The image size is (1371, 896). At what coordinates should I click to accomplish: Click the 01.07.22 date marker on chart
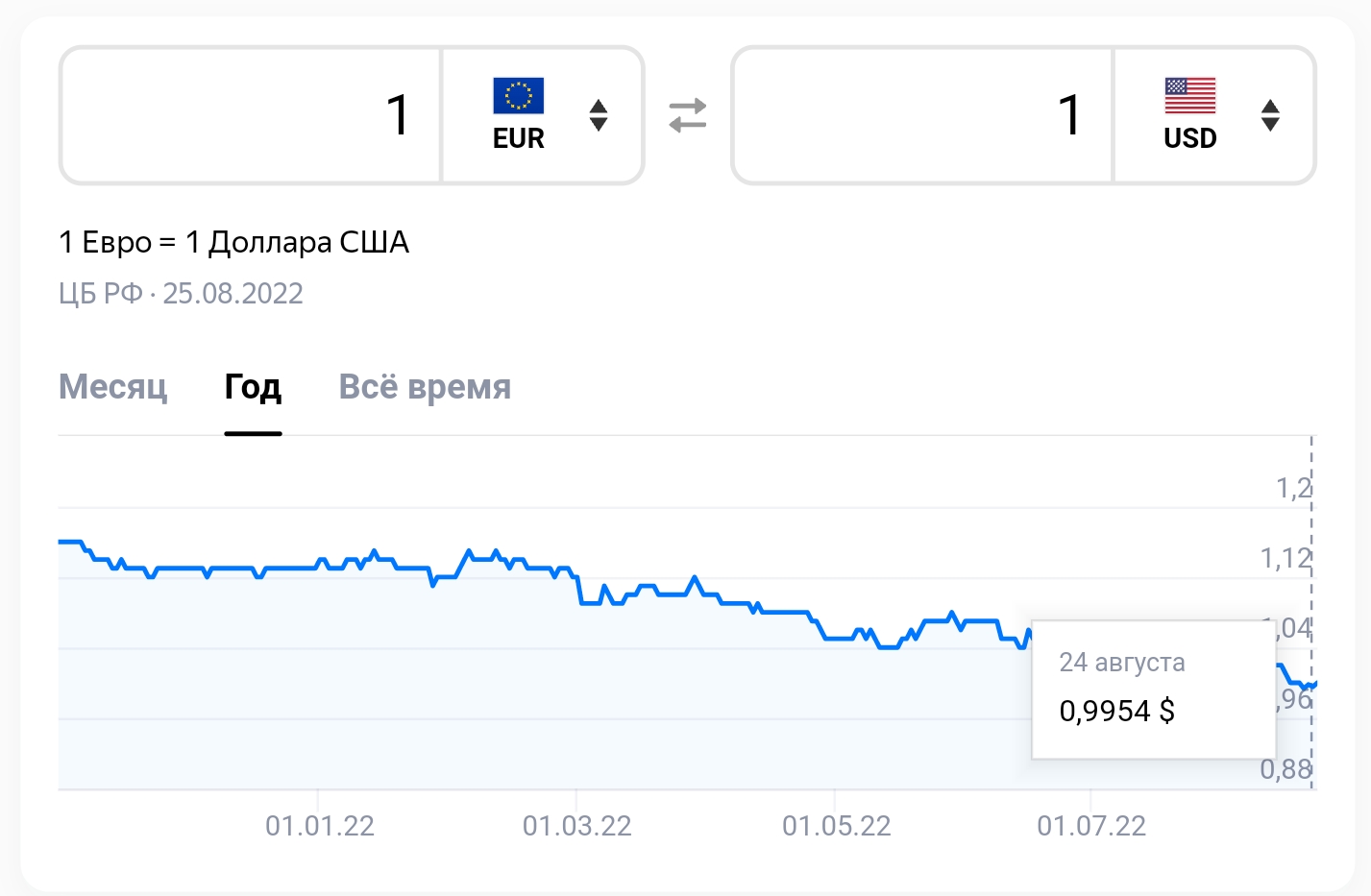coord(1091,826)
